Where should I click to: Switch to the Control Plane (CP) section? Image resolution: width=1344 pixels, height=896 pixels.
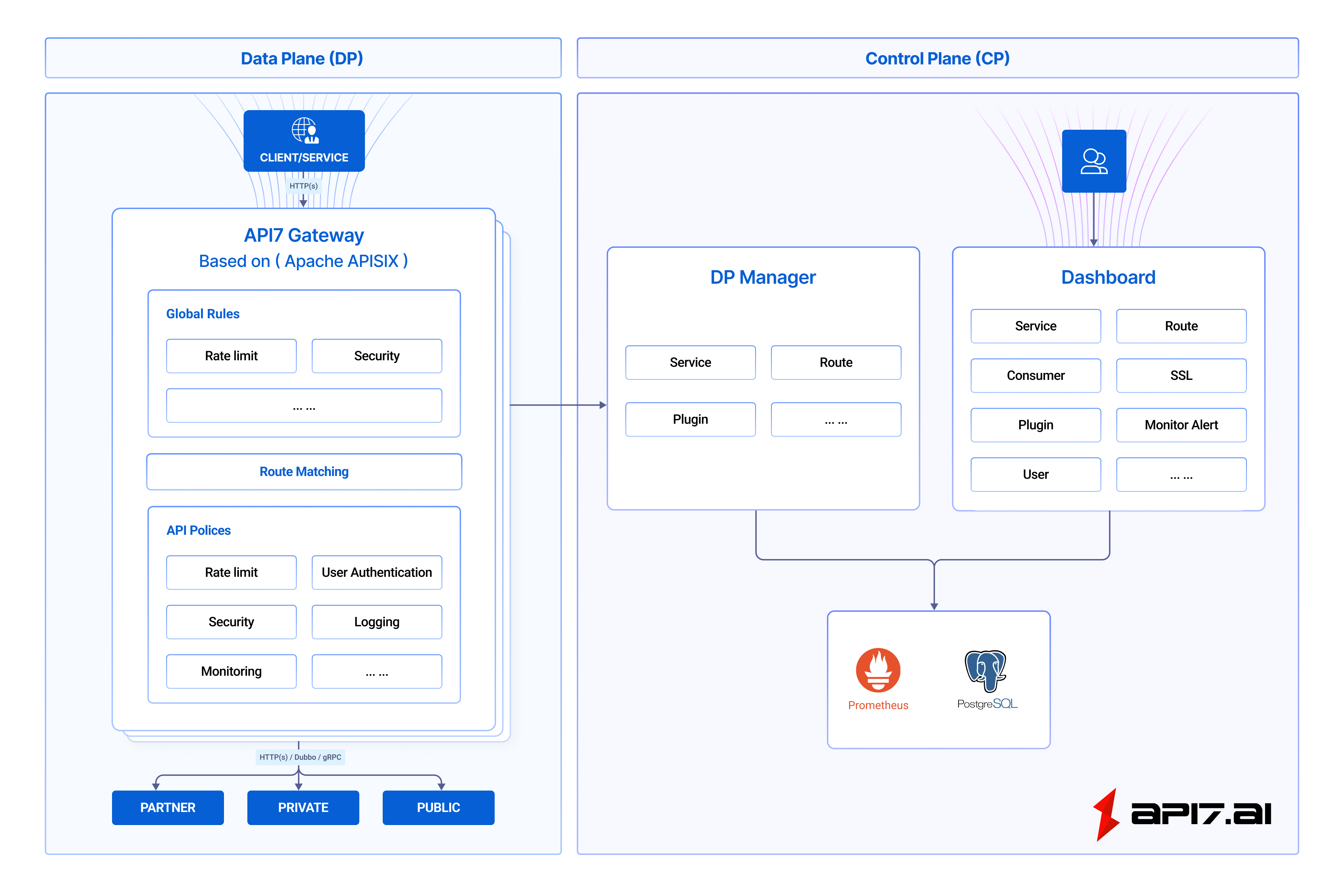[x=937, y=58]
